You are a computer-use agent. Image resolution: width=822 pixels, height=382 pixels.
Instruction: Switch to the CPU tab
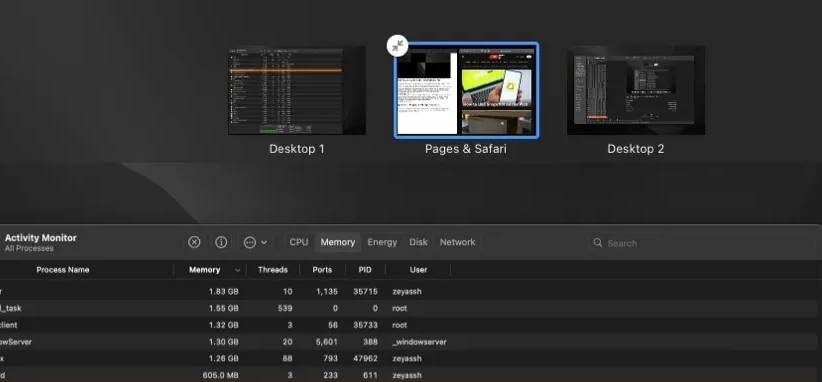(299, 242)
